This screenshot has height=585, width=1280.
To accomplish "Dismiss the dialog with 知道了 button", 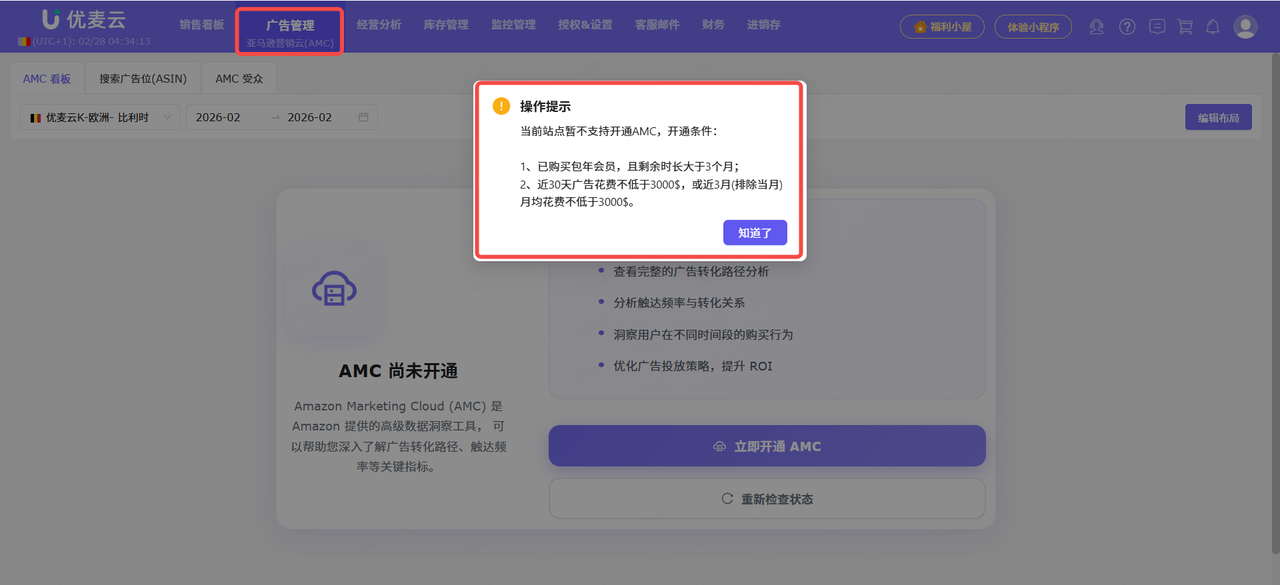I will click(755, 232).
